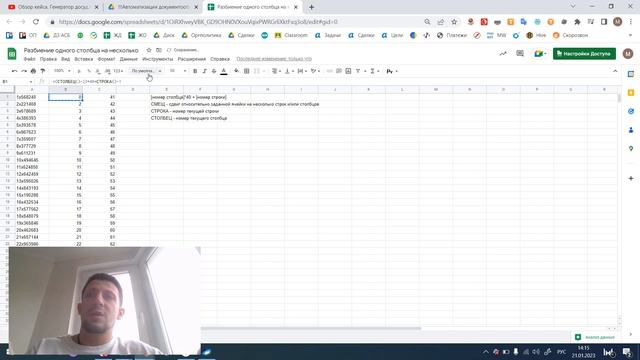Image resolution: width=640 pixels, height=360 pixels.
Task: Redo the last undone action
Action: pyautogui.click(x=24, y=71)
